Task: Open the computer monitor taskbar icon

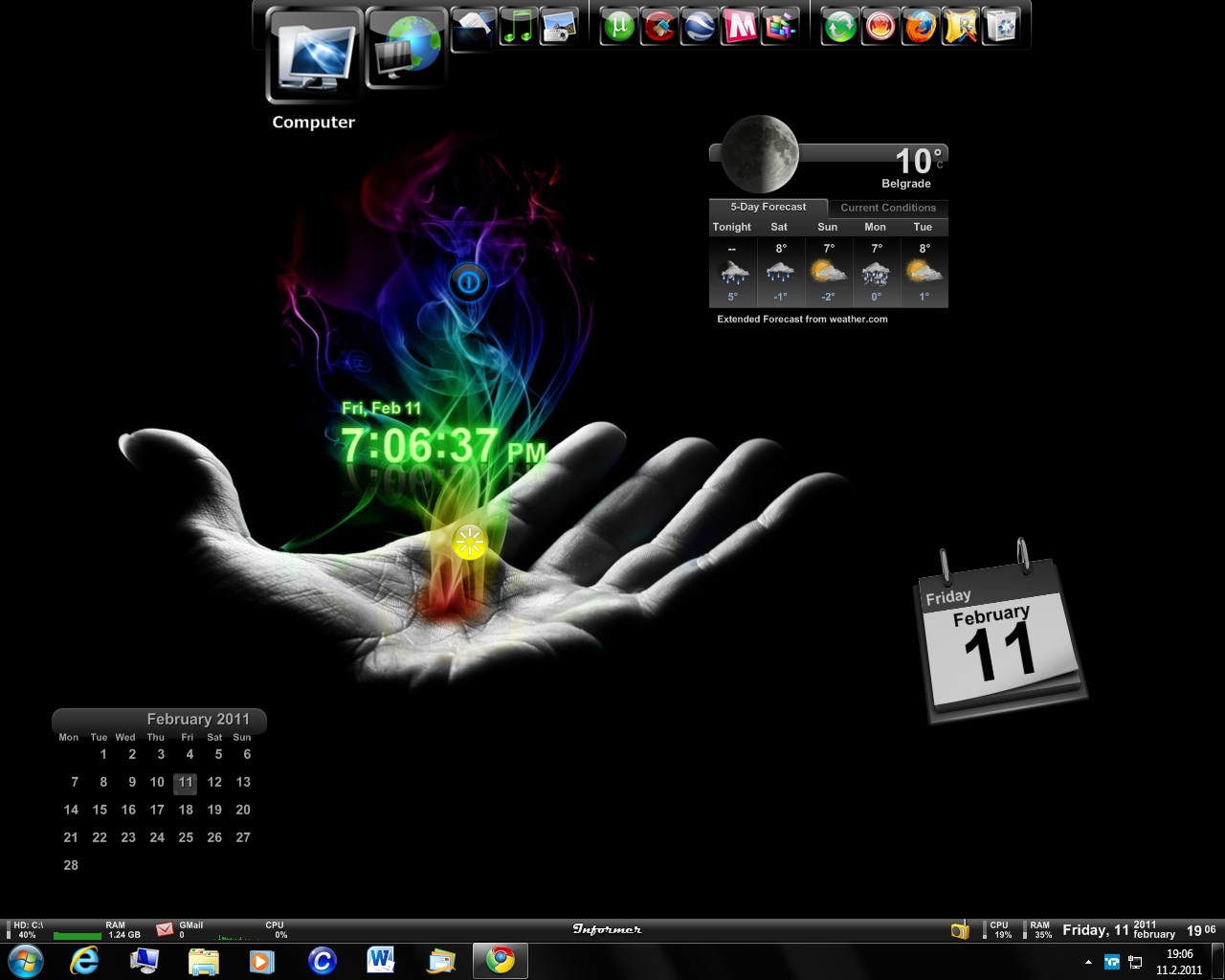Action: point(144,961)
